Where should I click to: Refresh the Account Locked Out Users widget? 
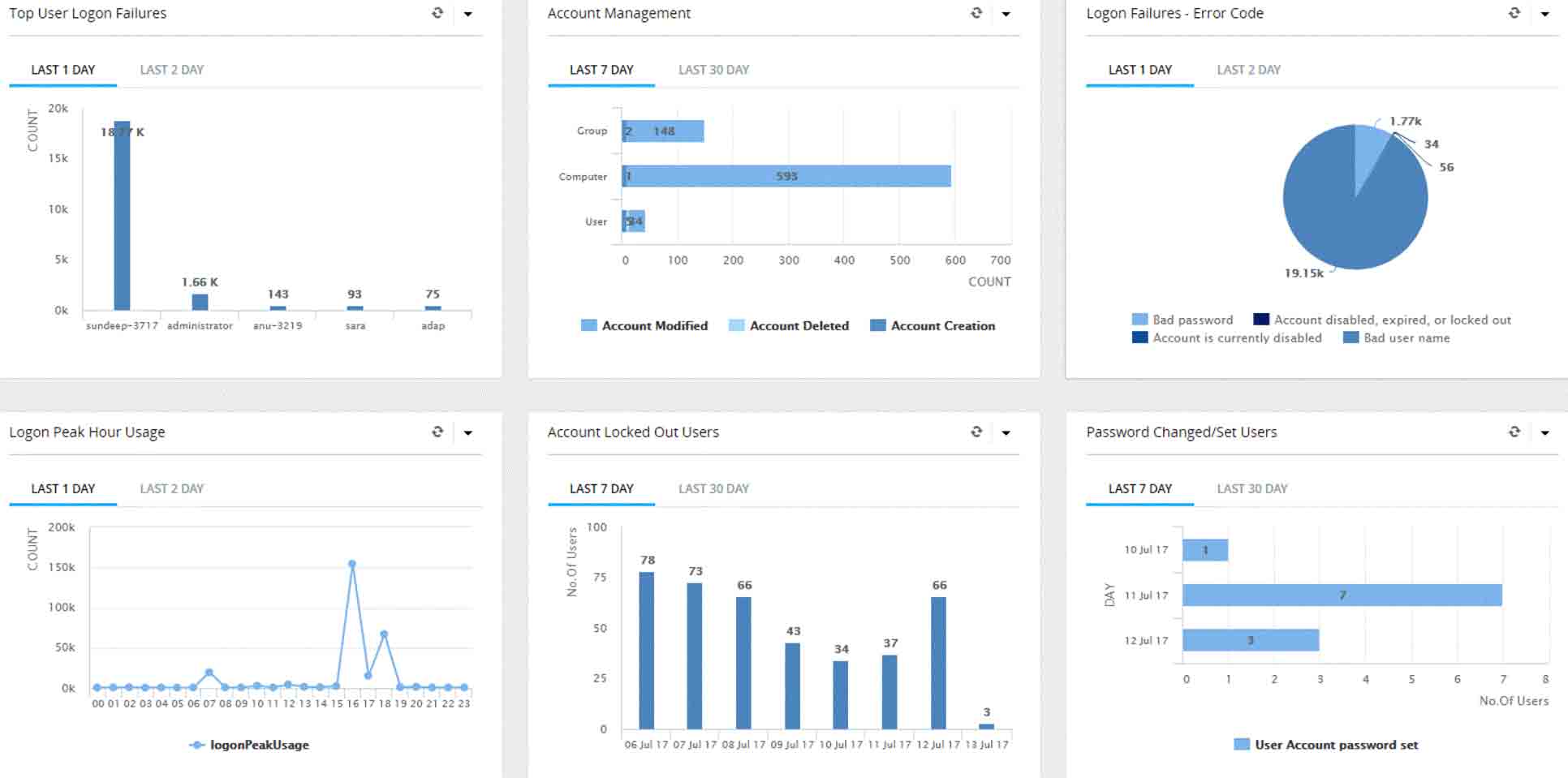click(x=975, y=432)
